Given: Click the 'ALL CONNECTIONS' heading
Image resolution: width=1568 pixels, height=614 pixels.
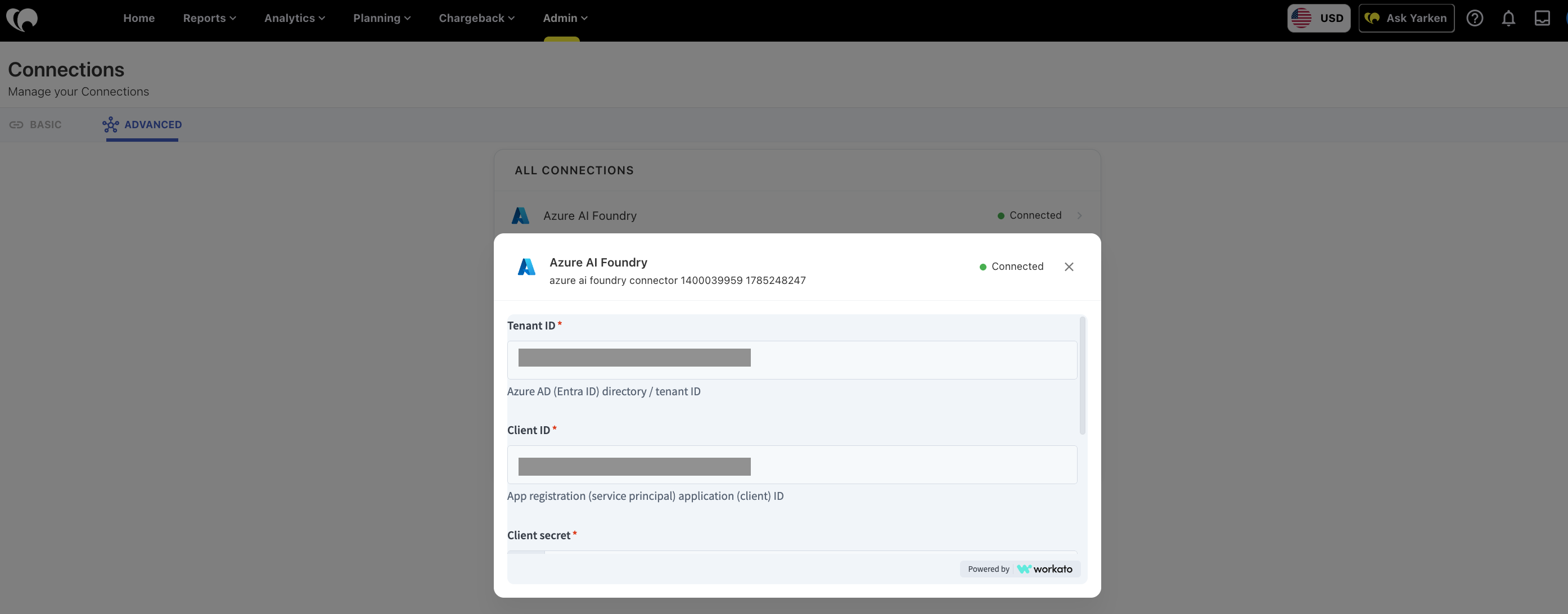Looking at the screenshot, I should tap(574, 170).
